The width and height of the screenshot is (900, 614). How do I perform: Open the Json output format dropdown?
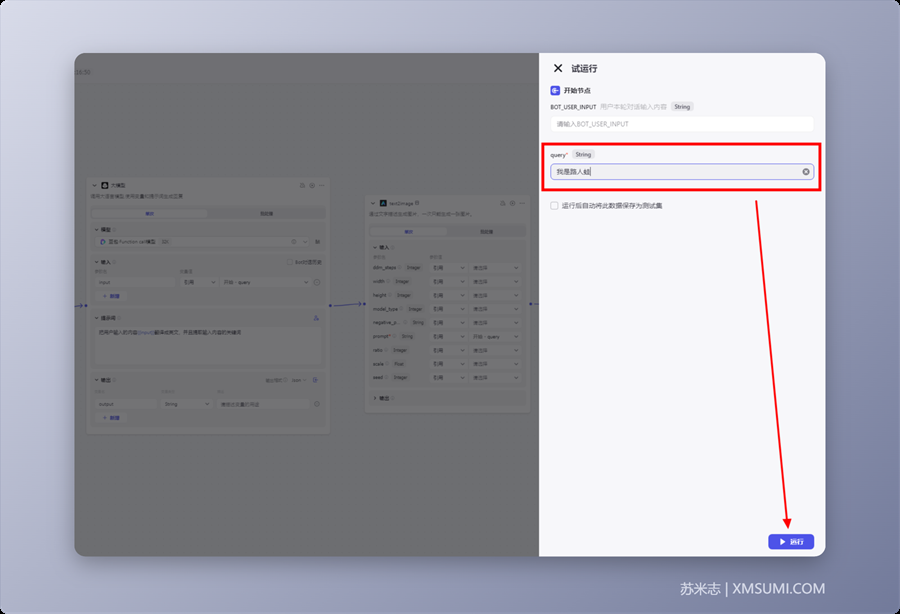click(298, 380)
